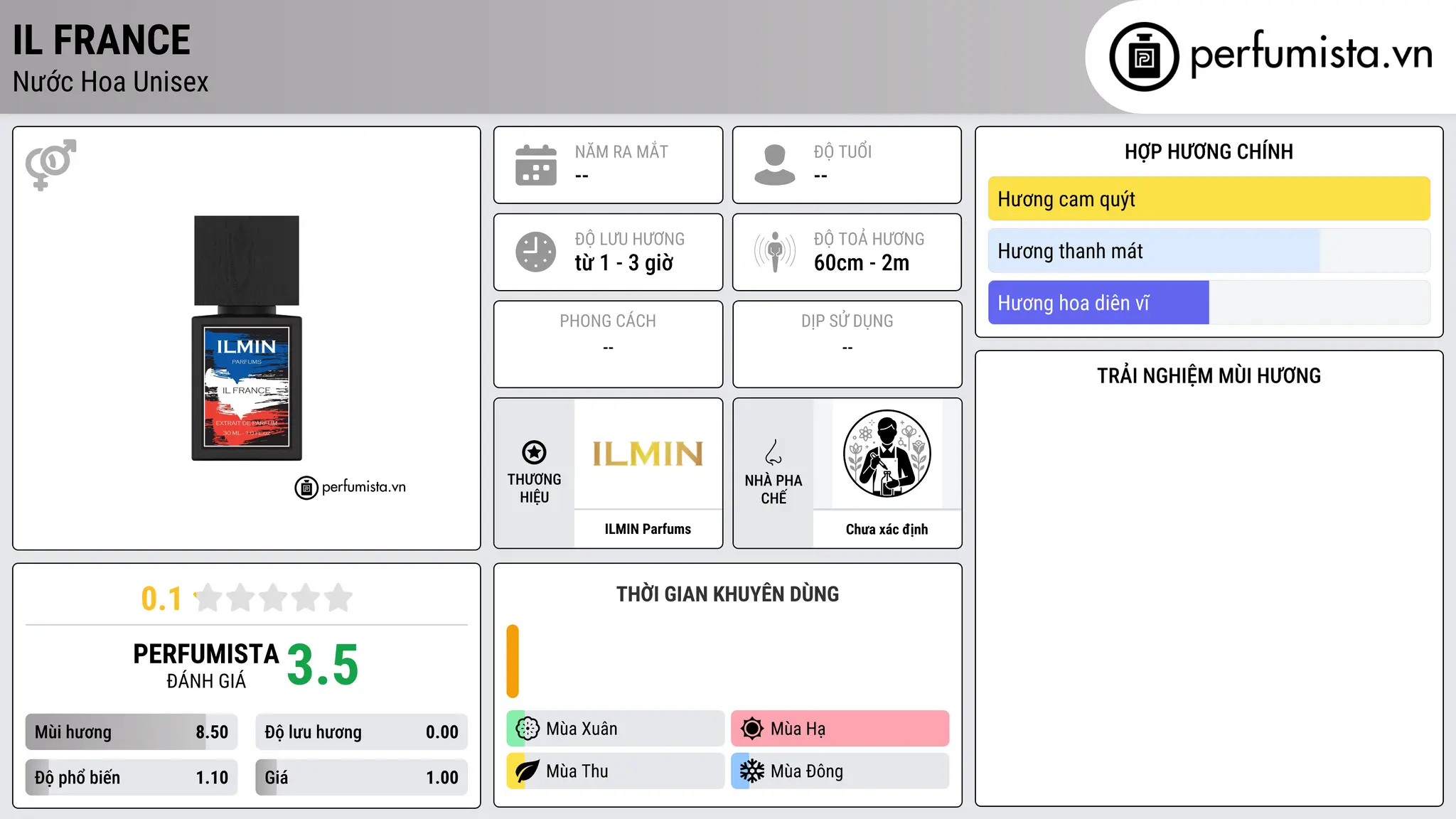Click the NHÀ PHA CHẾ label
Viewport: 1456px width, 819px height.
[773, 489]
